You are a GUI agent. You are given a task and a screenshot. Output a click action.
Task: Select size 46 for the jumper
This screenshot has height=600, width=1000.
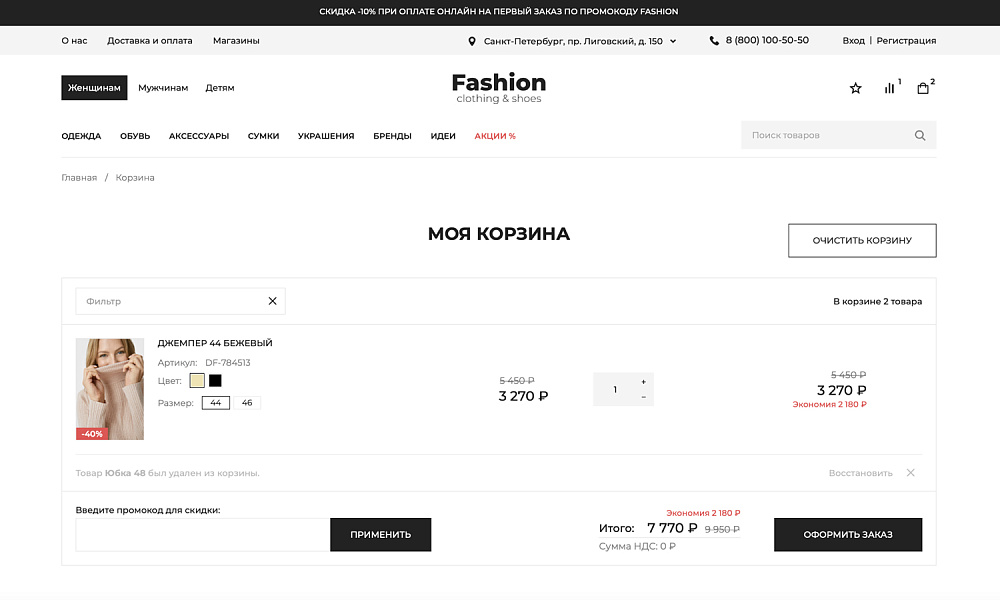[245, 402]
